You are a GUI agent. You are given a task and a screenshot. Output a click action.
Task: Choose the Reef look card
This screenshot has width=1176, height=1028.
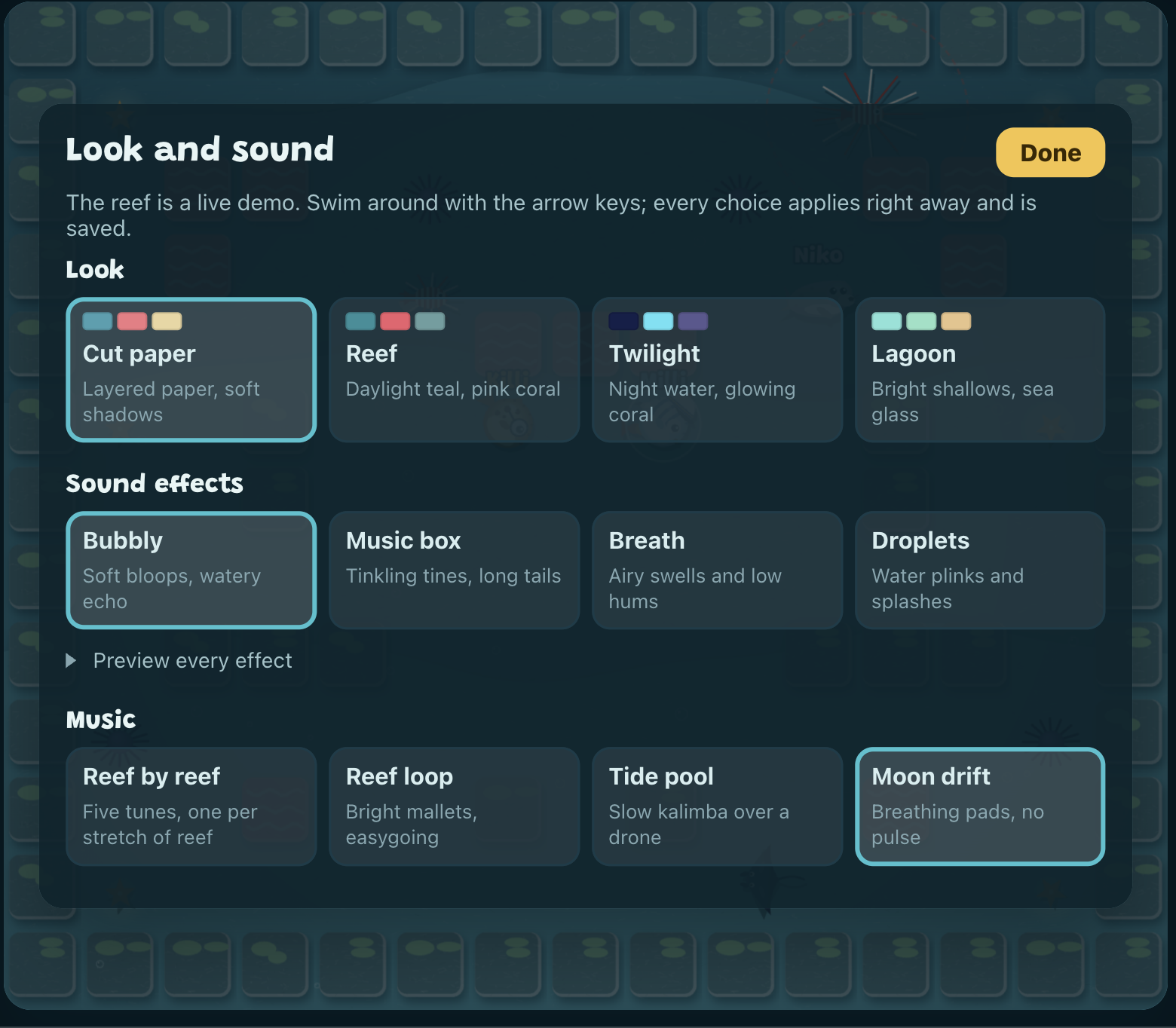(x=455, y=369)
